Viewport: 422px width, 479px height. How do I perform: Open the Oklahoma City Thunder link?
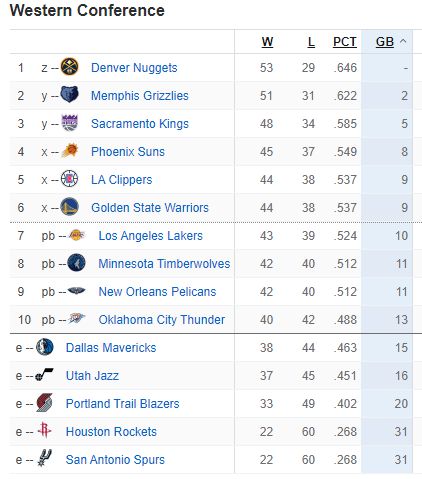click(162, 320)
